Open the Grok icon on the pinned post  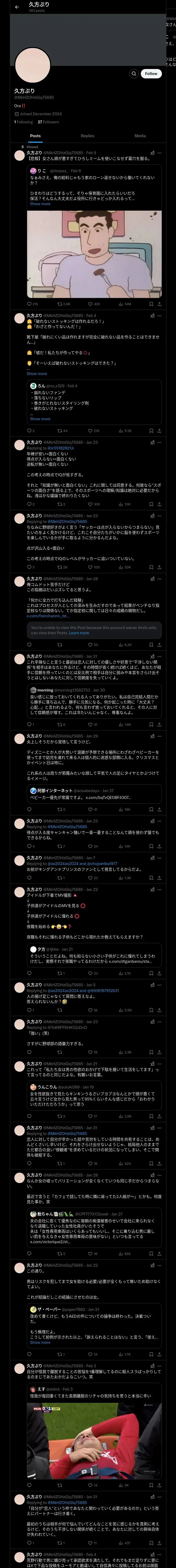(x=152, y=153)
